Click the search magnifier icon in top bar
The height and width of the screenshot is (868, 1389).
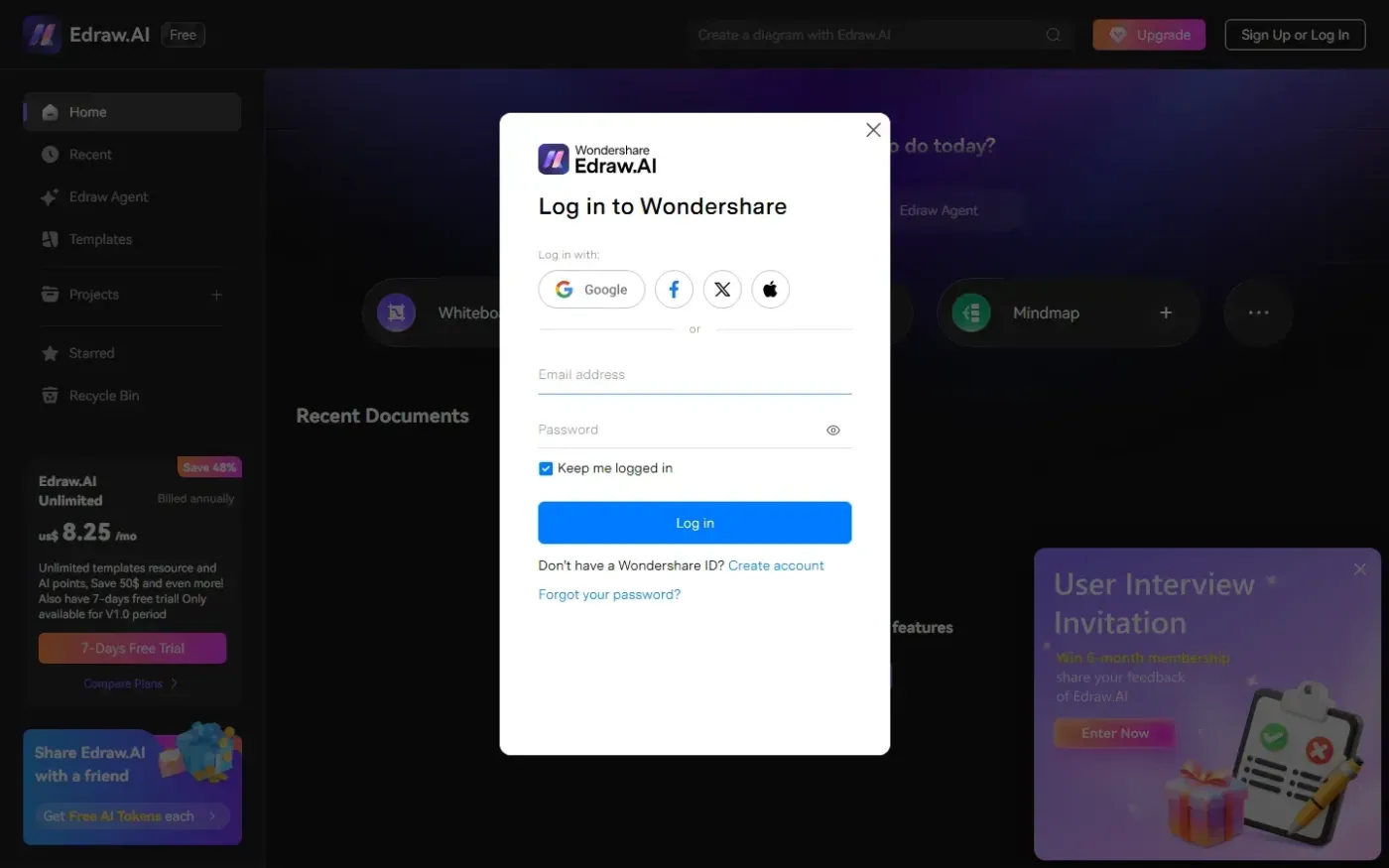tap(1053, 35)
